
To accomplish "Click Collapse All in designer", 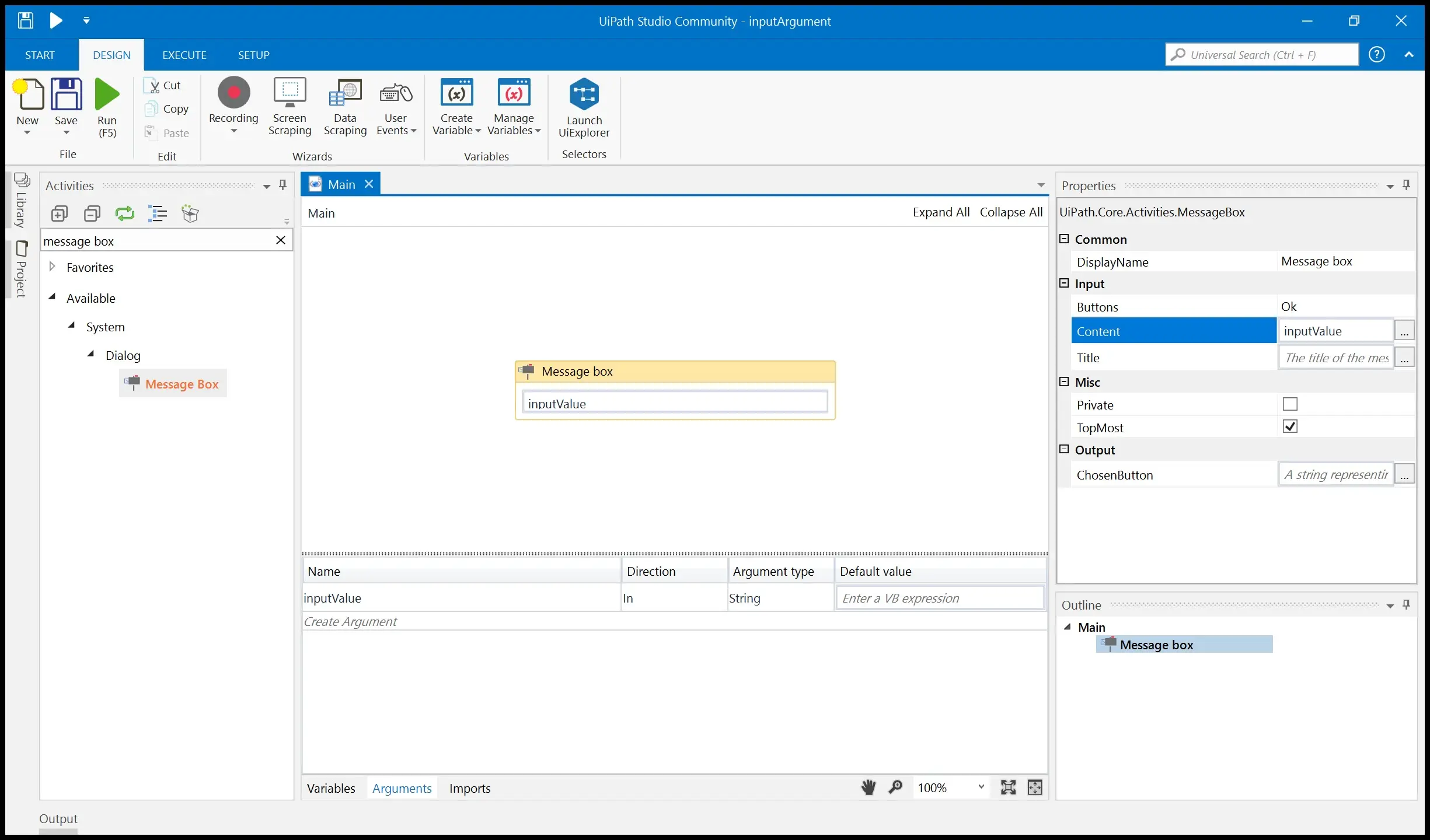I will [x=1011, y=212].
